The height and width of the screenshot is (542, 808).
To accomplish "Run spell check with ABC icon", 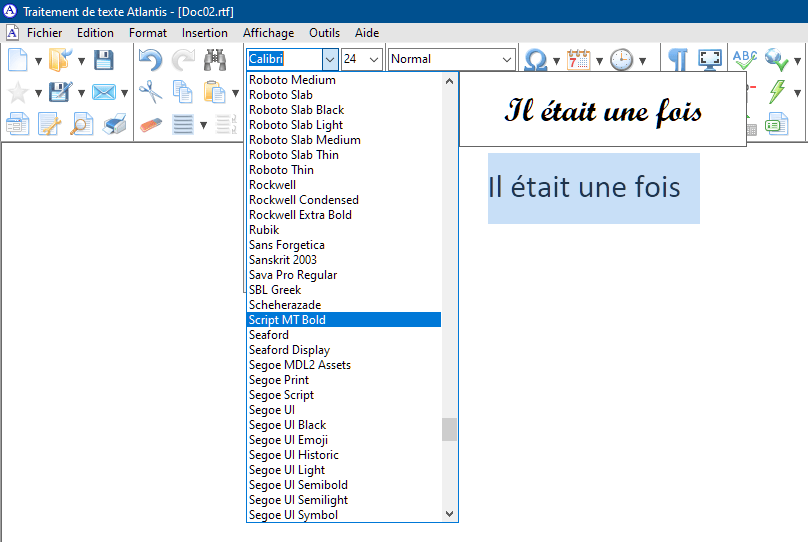I will [x=744, y=60].
